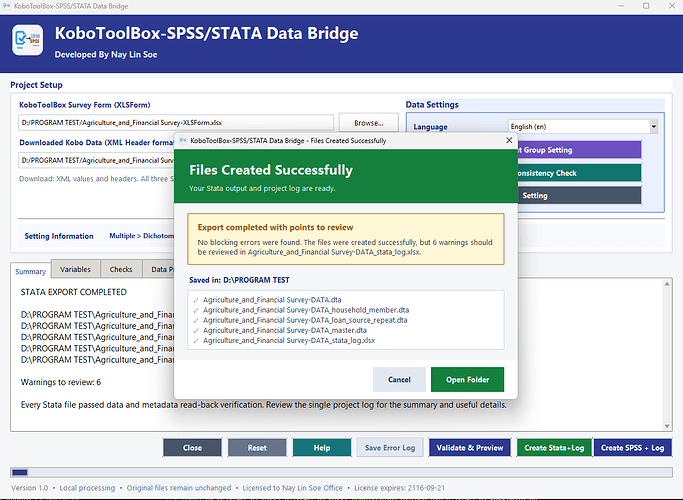The image size is (683, 500).
Task: Click the dark Setting button
Action: click(x=579, y=196)
